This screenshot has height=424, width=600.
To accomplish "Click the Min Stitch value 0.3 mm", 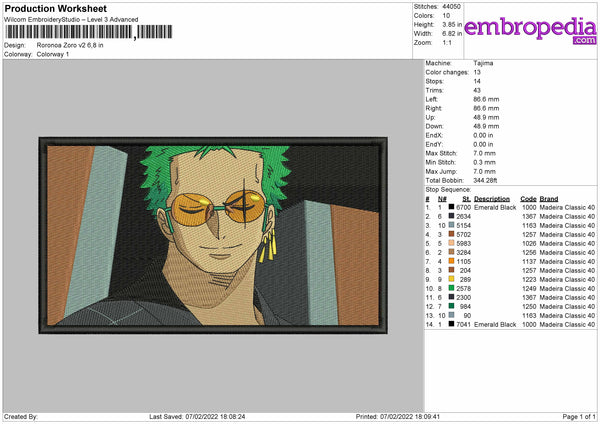I will point(484,162).
